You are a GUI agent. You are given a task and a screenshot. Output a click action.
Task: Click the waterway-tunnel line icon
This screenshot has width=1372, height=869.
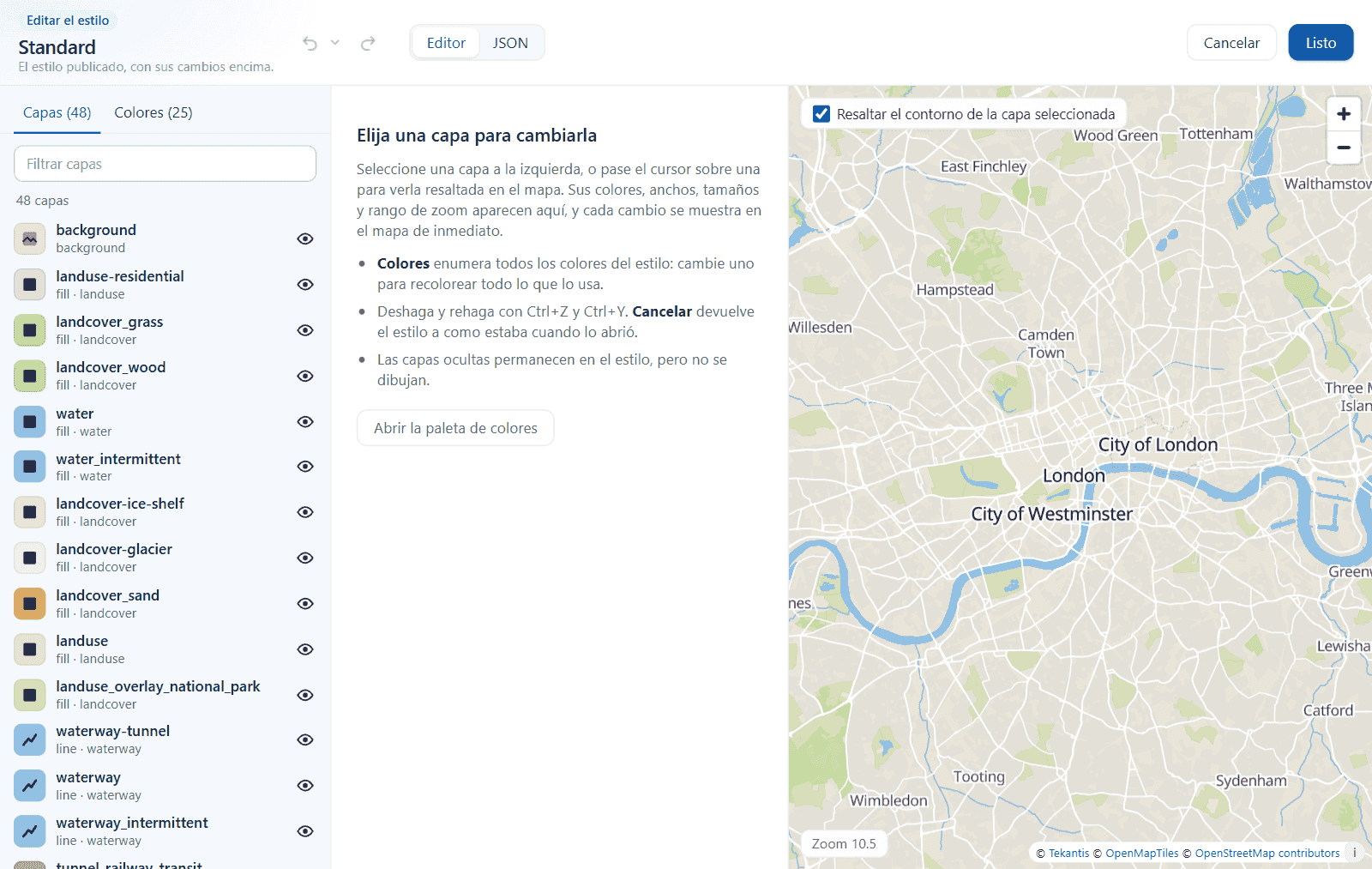pyautogui.click(x=30, y=739)
